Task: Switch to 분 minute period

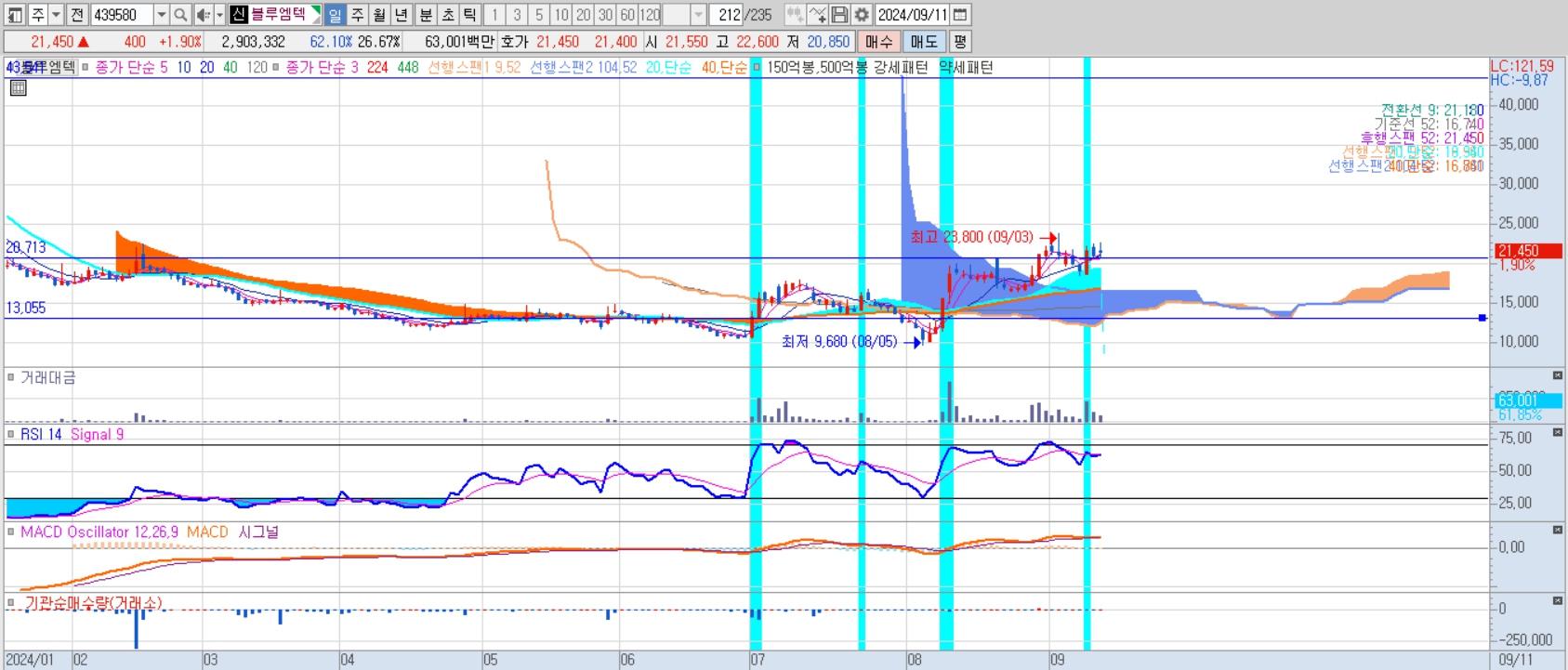Action: point(426,15)
